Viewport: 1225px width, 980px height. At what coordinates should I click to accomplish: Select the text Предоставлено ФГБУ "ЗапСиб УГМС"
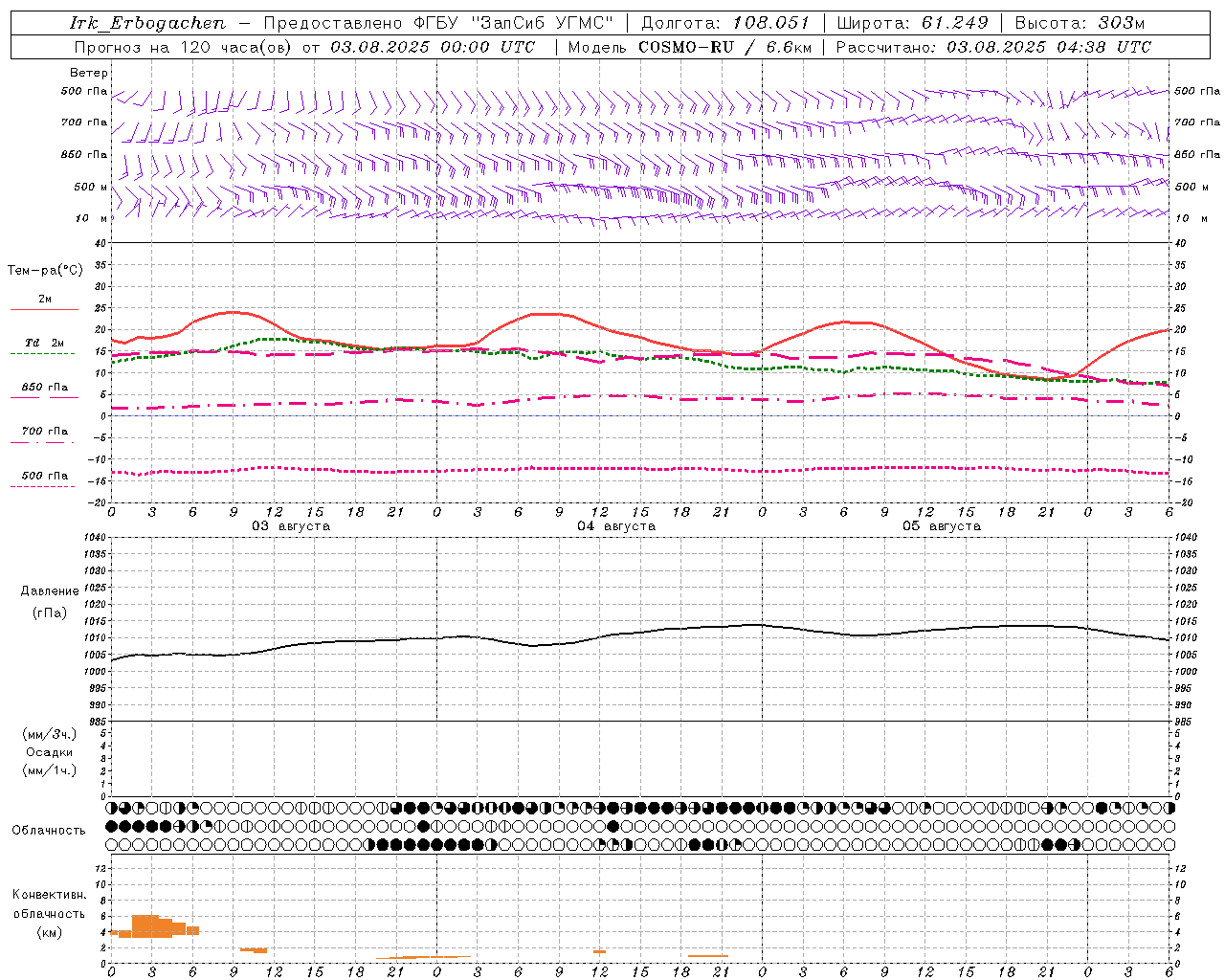438,23
